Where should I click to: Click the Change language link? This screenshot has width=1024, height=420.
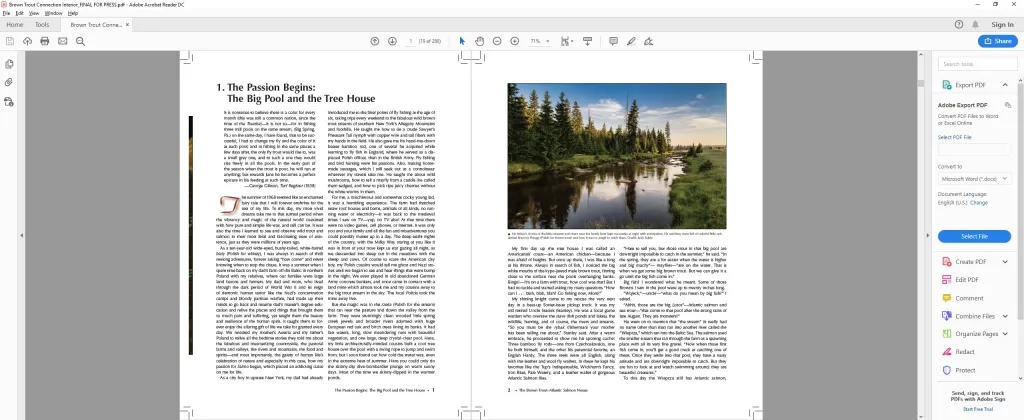[979, 202]
